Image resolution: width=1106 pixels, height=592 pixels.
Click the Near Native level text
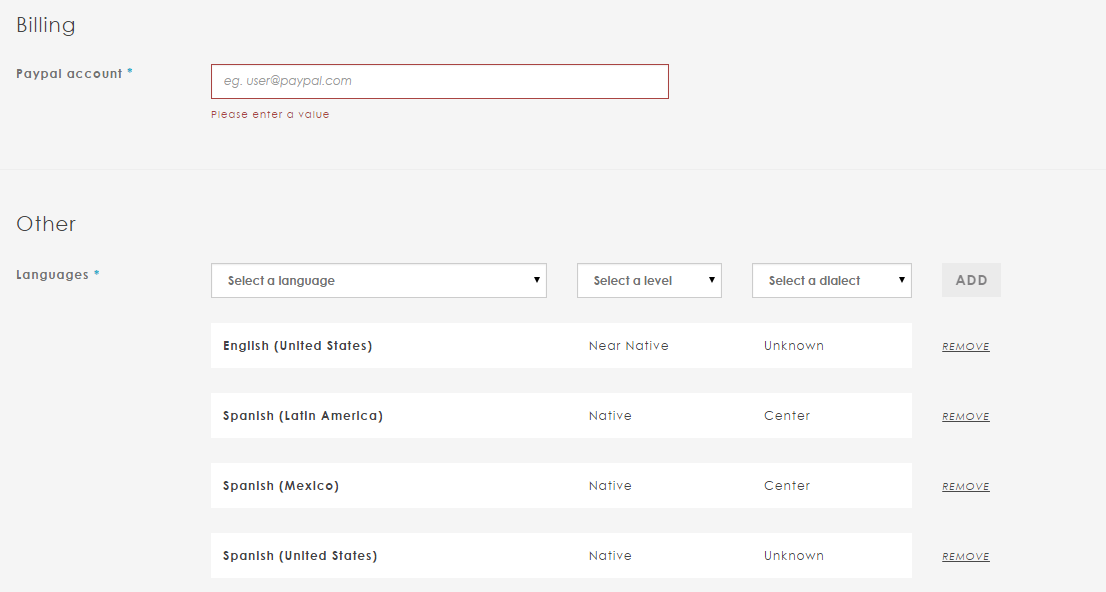tap(628, 346)
